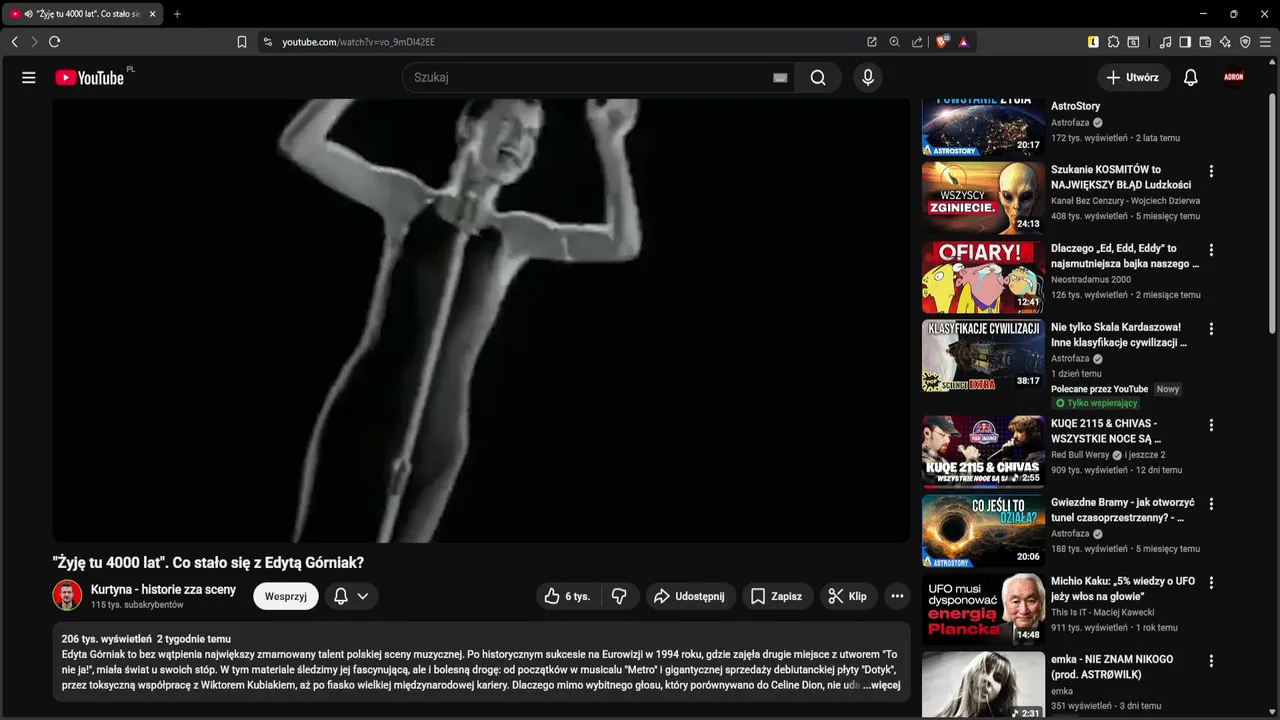The width and height of the screenshot is (1280, 720).
Task: Open Gwiezdne Bramy video title
Action: click(x=1123, y=510)
